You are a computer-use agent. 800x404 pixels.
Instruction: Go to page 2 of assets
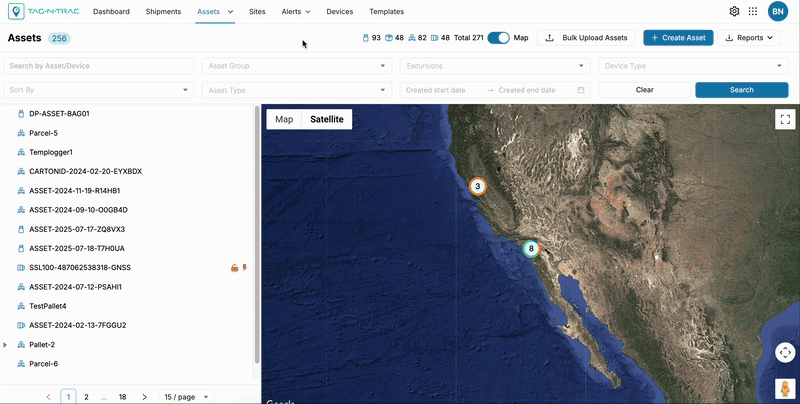click(x=86, y=397)
